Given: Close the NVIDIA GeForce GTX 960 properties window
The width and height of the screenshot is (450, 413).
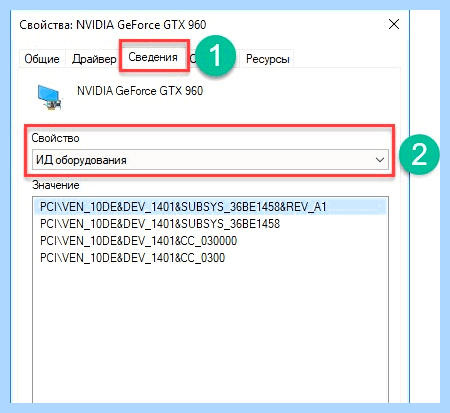Looking at the screenshot, I should [394, 24].
